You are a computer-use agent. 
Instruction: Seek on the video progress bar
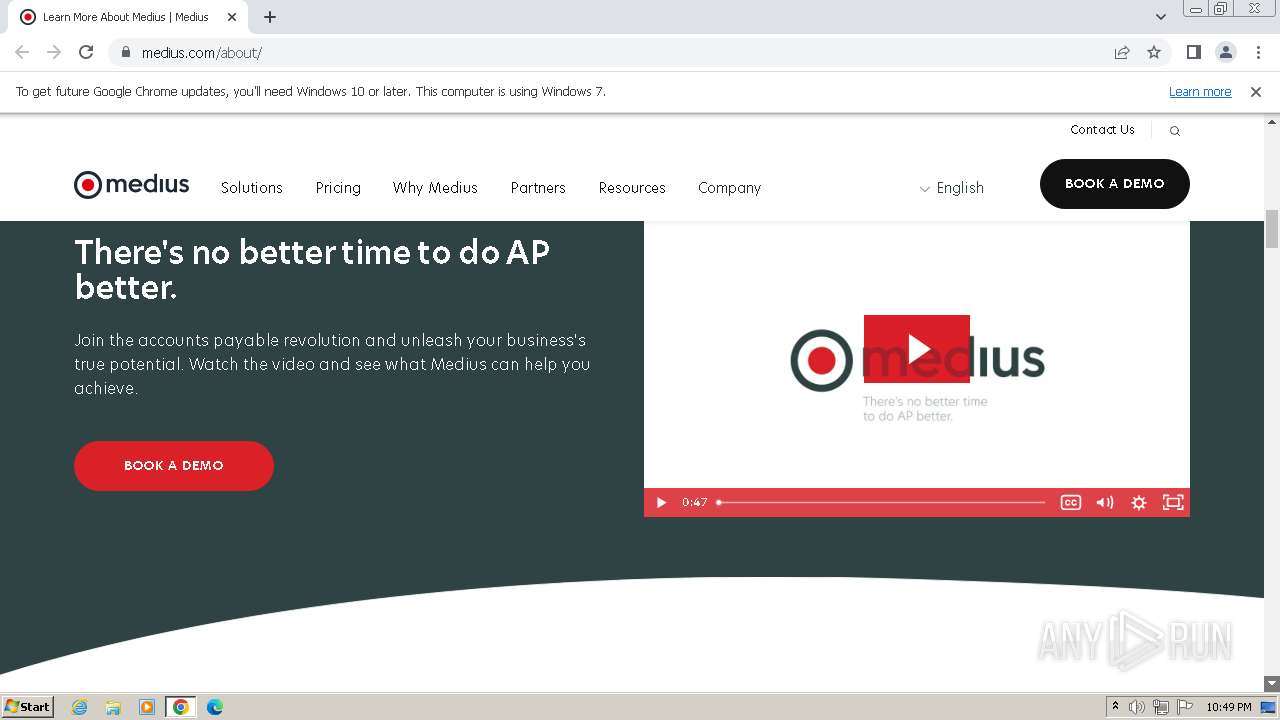coord(881,503)
